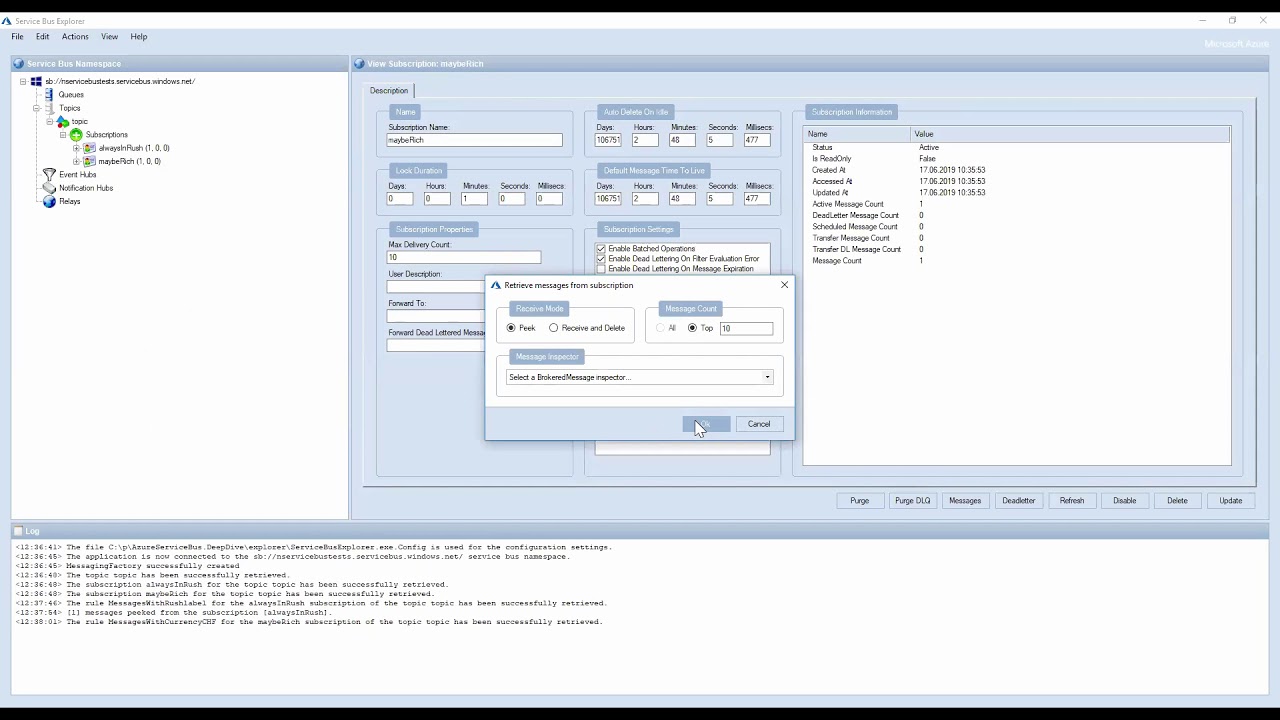1280x720 pixels.
Task: Open the BrokeredMessage inspector dropdown
Action: pyautogui.click(x=767, y=377)
